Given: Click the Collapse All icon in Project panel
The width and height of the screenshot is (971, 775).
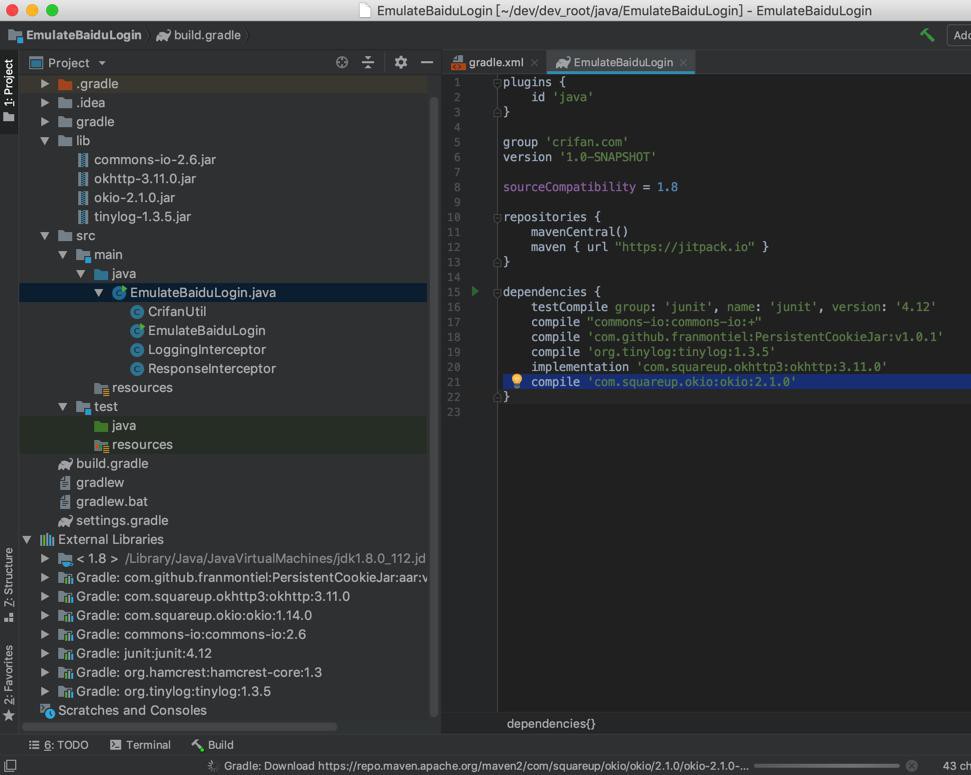Looking at the screenshot, I should tap(368, 62).
